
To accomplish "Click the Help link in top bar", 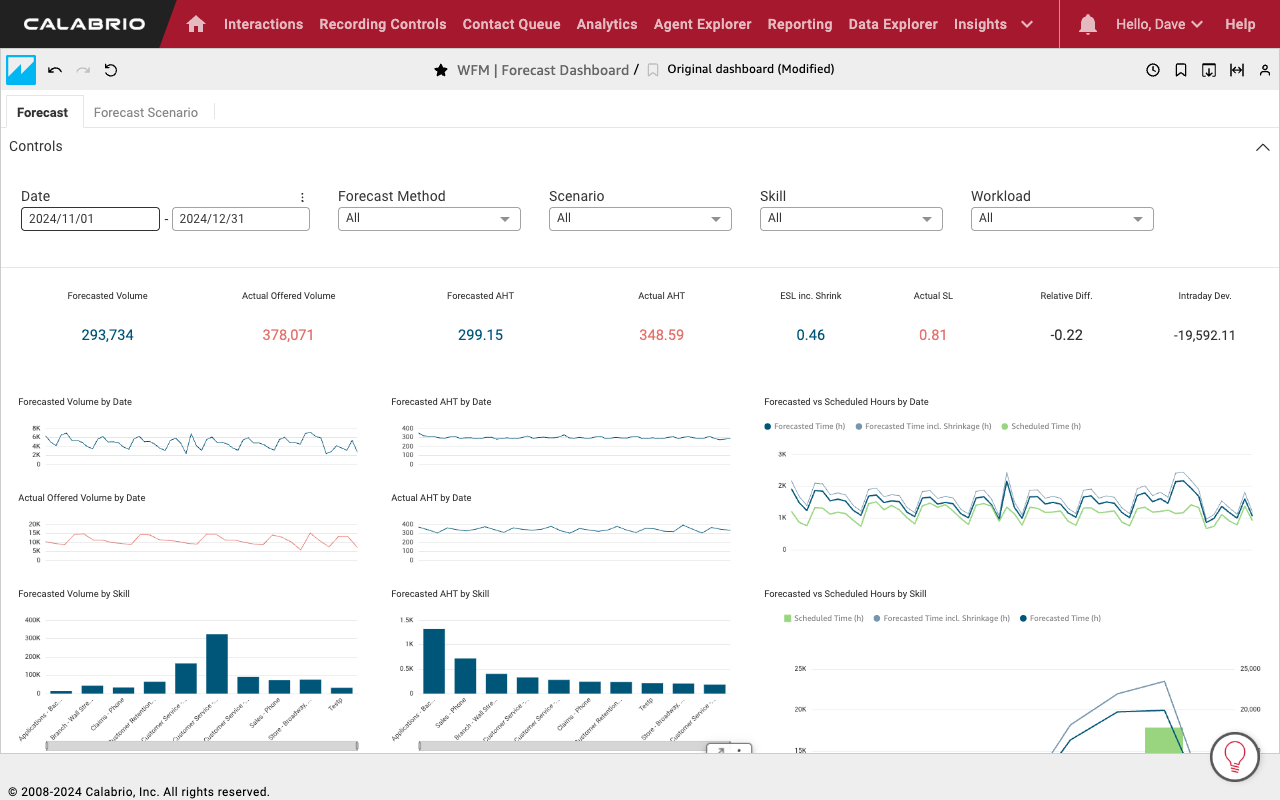I will 1240,24.
